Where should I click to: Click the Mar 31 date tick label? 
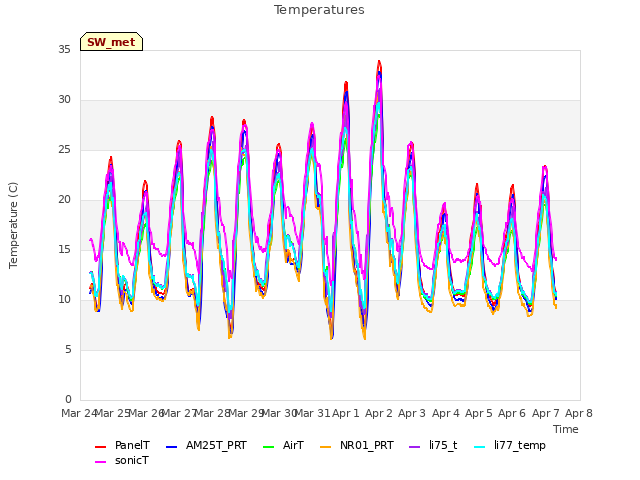click(x=313, y=413)
